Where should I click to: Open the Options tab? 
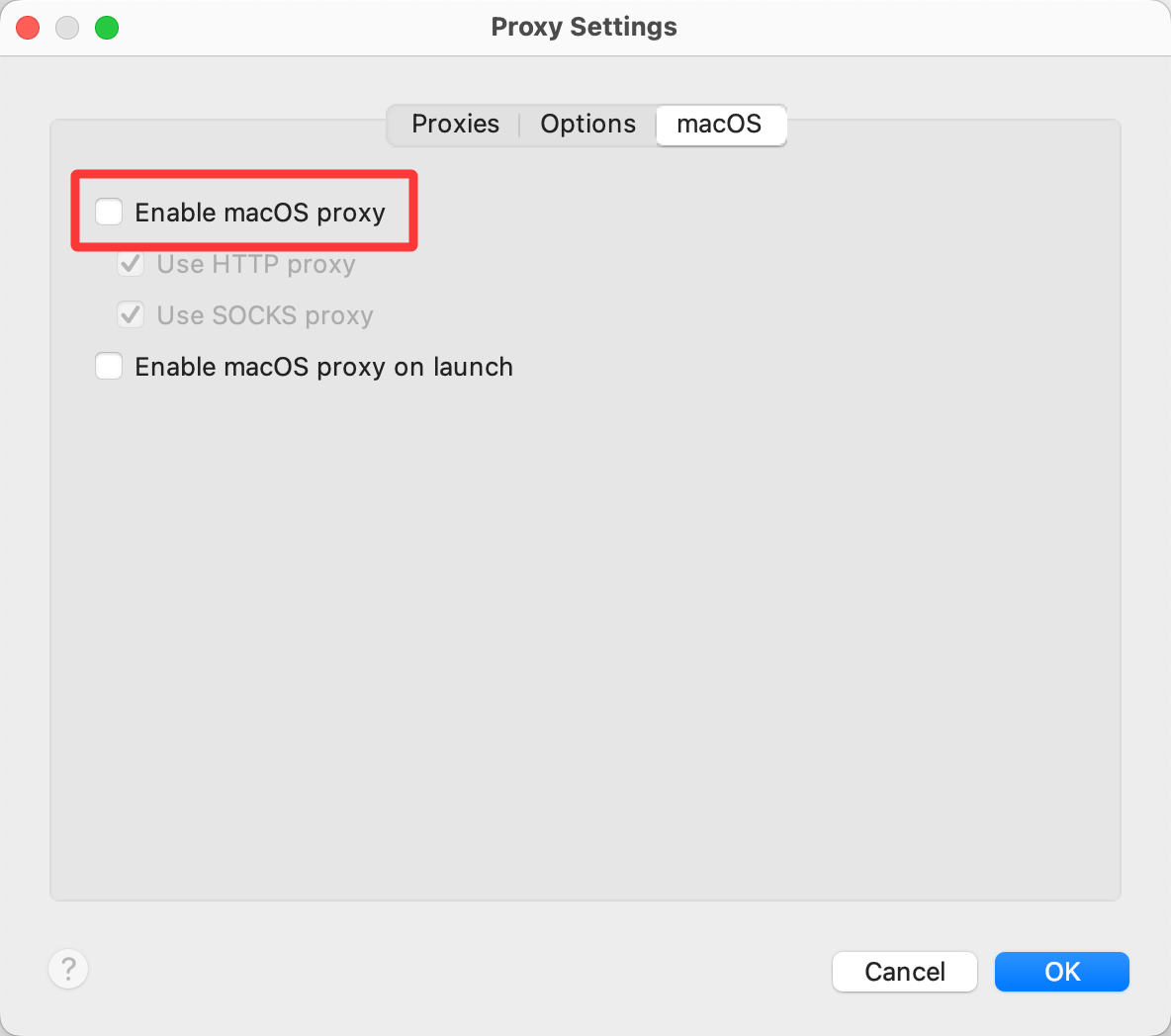tap(587, 125)
